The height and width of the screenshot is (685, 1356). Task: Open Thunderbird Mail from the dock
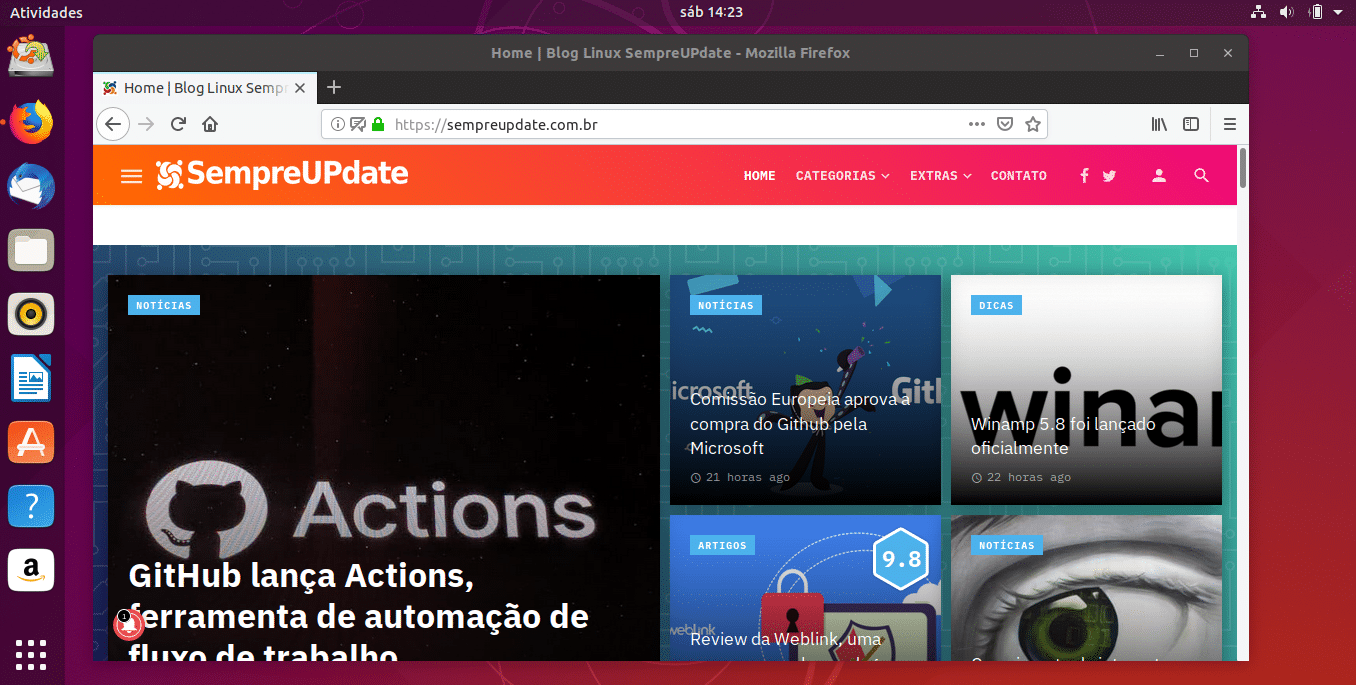(31, 186)
